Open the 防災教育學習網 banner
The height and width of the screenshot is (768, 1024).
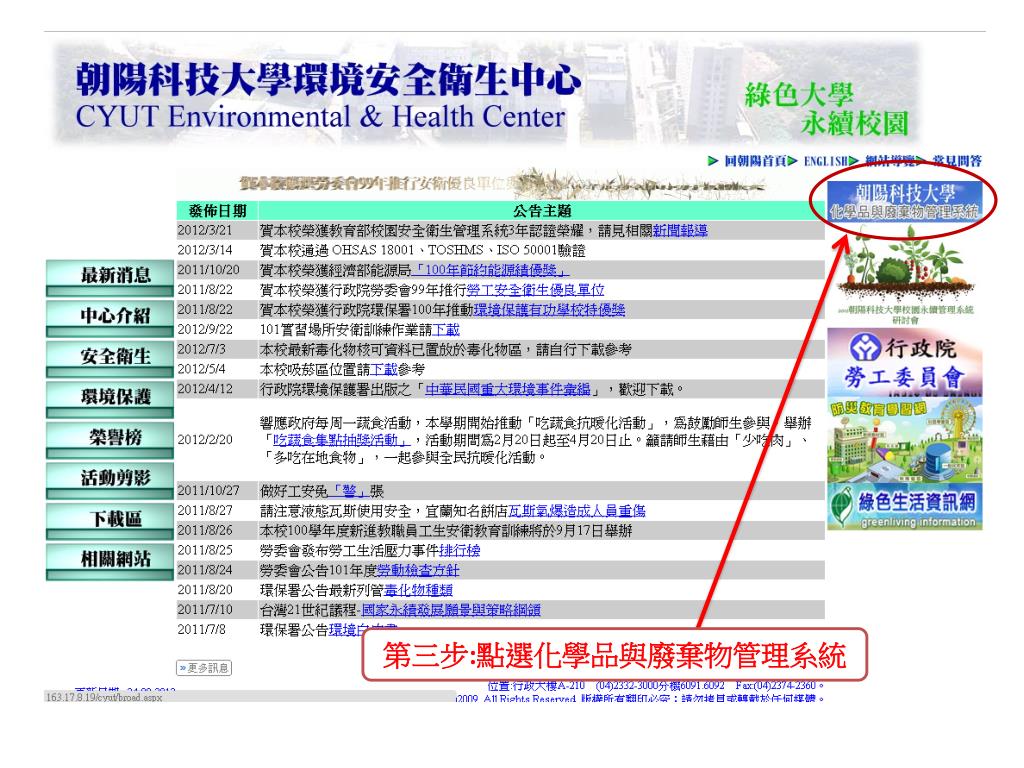[x=905, y=440]
